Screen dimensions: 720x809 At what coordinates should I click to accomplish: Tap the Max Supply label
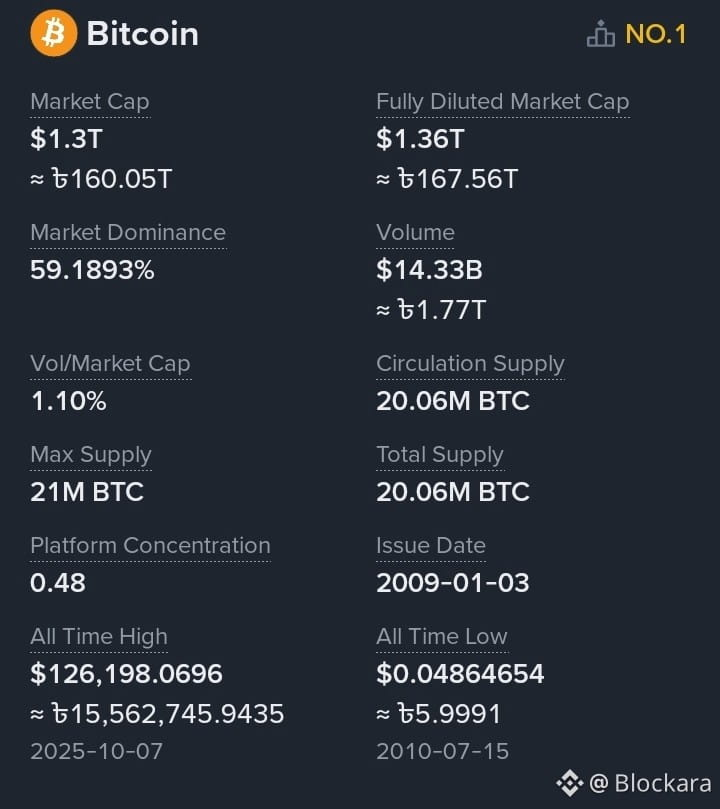[x=91, y=455]
